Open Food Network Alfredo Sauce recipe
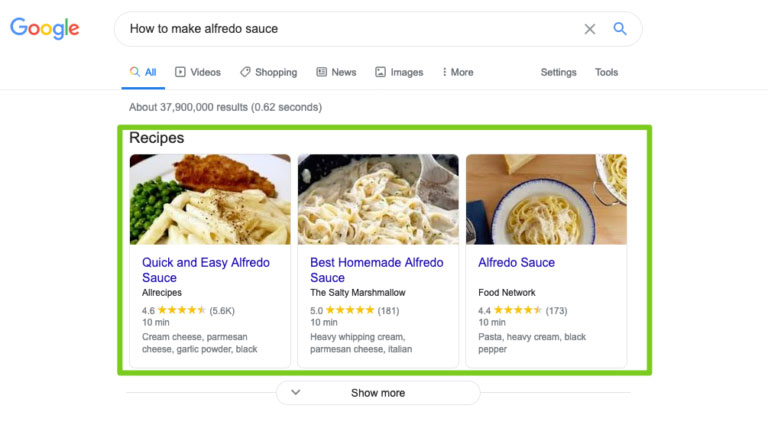The height and width of the screenshot is (428, 768). [x=516, y=263]
